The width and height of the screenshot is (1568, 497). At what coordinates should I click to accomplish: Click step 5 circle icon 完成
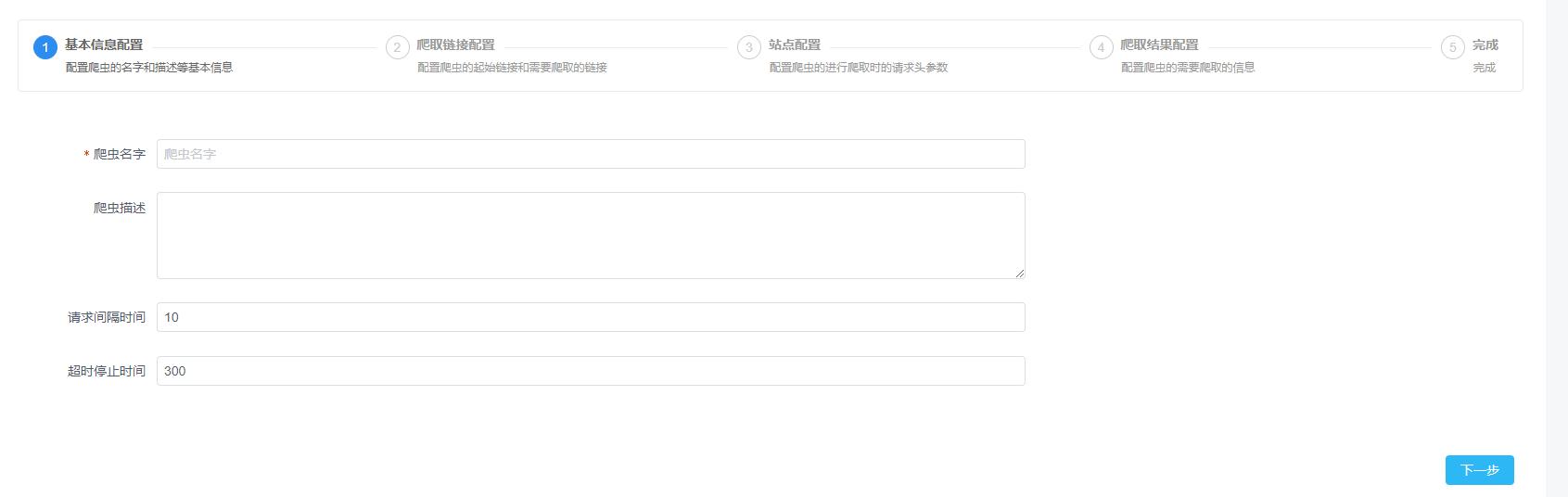[1452, 47]
